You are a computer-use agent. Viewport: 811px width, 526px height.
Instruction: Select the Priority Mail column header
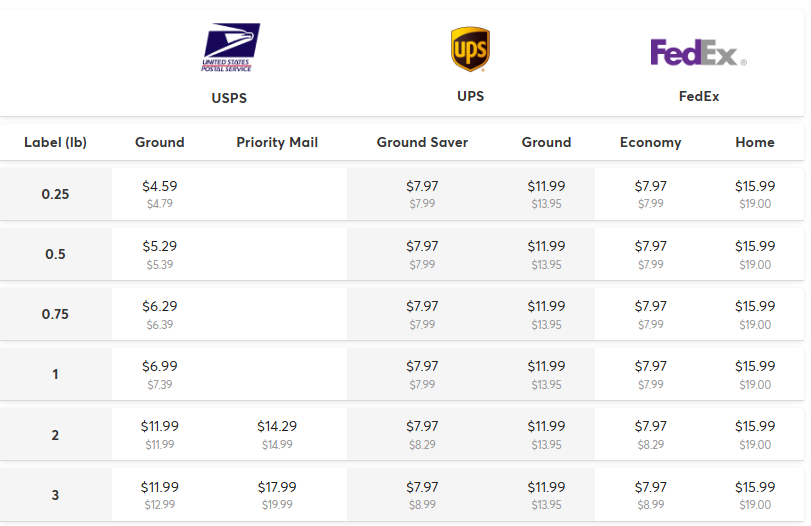[277, 142]
